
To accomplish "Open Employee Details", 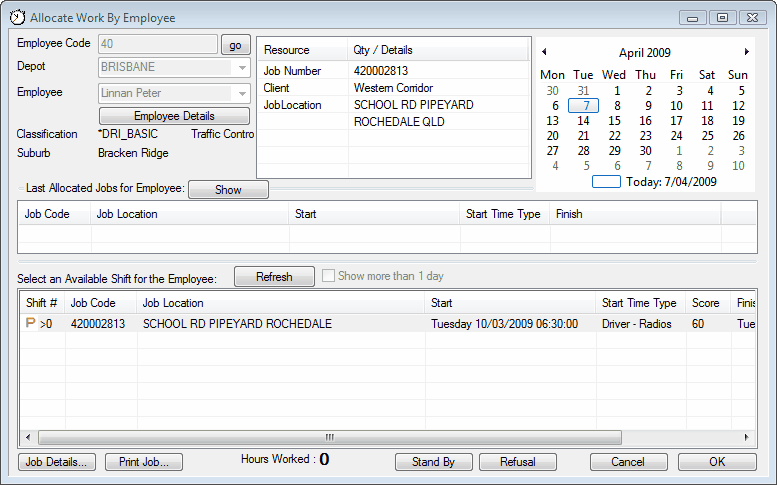I will click(174, 116).
